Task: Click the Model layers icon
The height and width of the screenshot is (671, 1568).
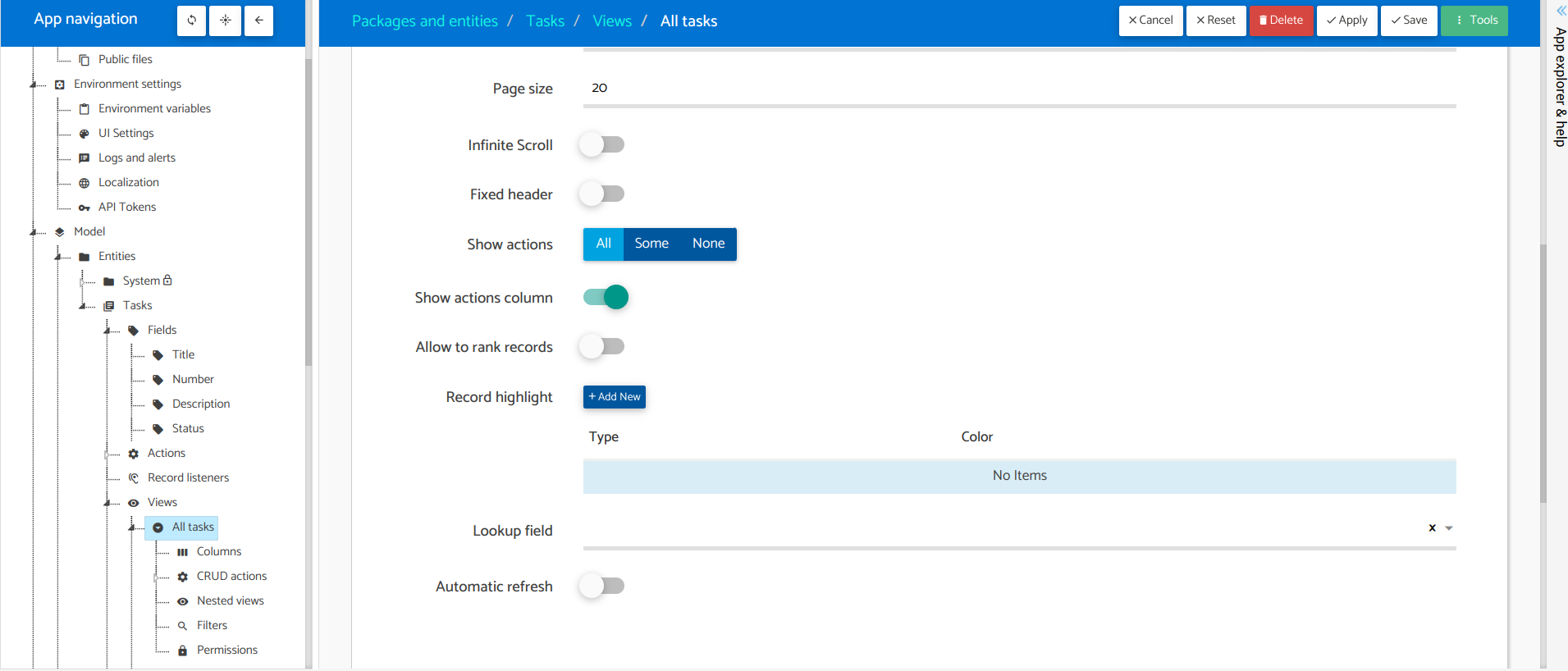Action: (x=59, y=232)
